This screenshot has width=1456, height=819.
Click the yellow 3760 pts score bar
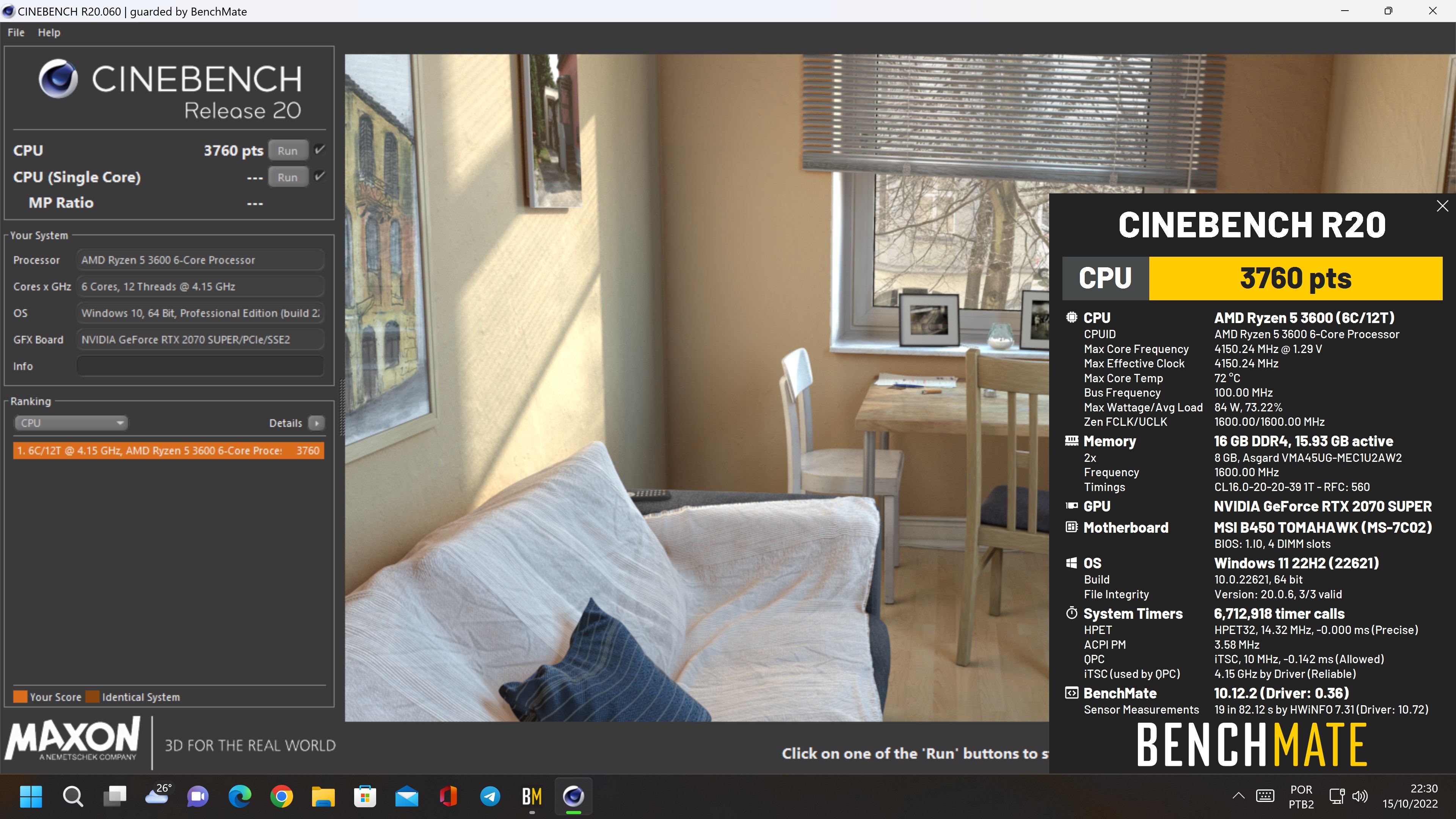tap(1296, 279)
